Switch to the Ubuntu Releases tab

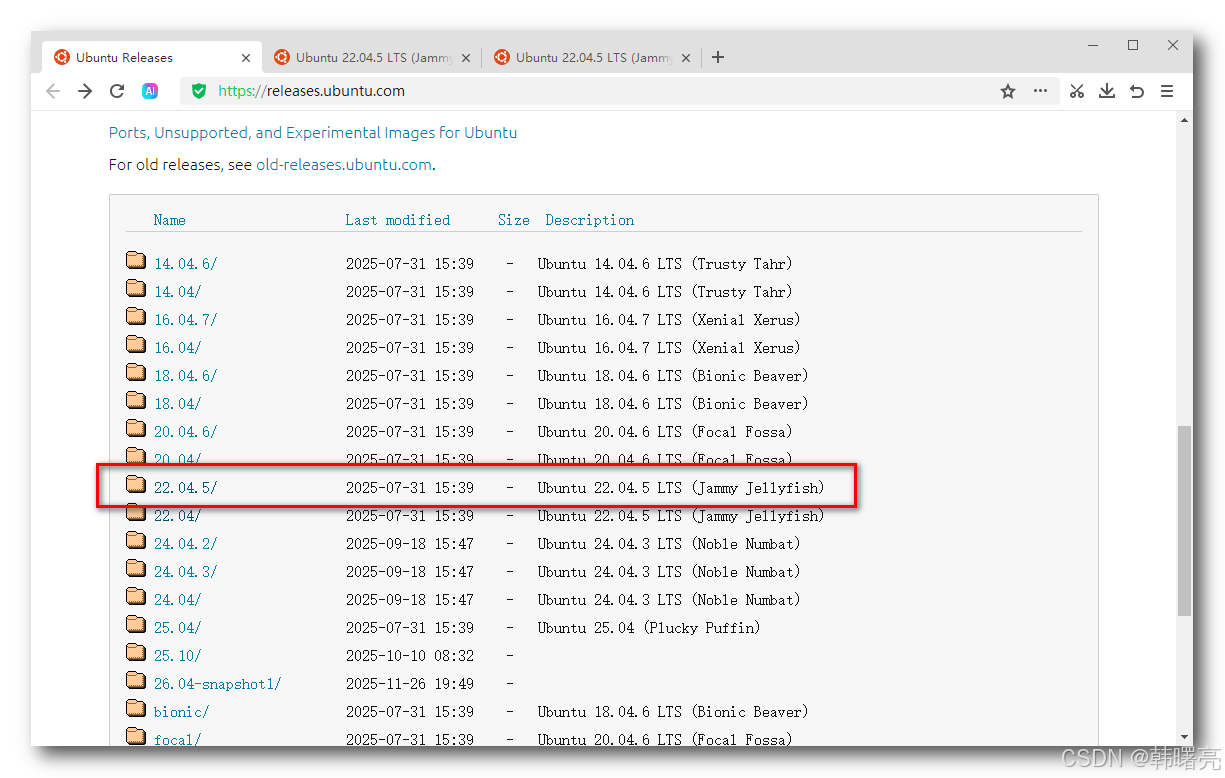[x=153, y=57]
